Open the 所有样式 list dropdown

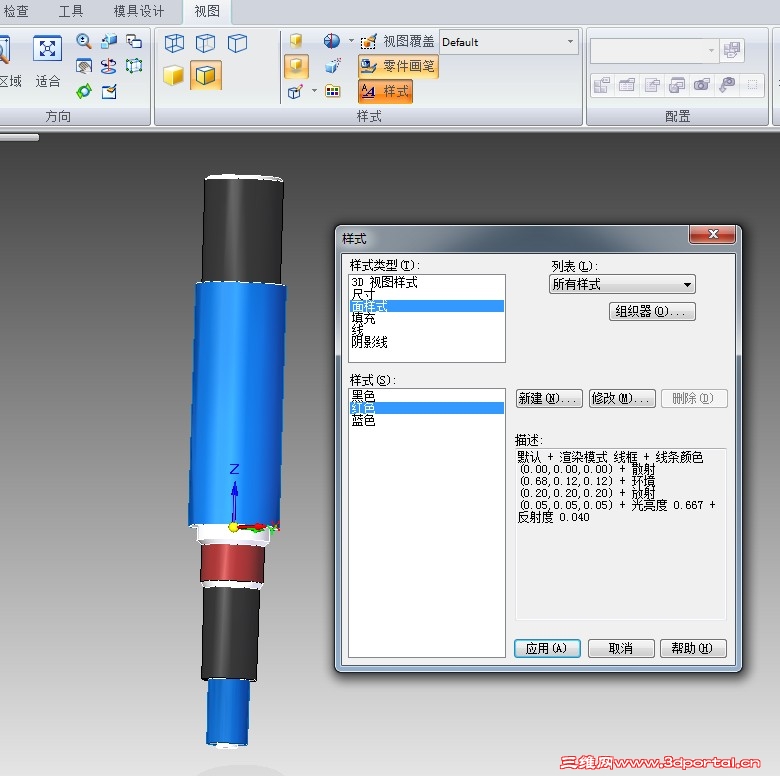tap(622, 285)
